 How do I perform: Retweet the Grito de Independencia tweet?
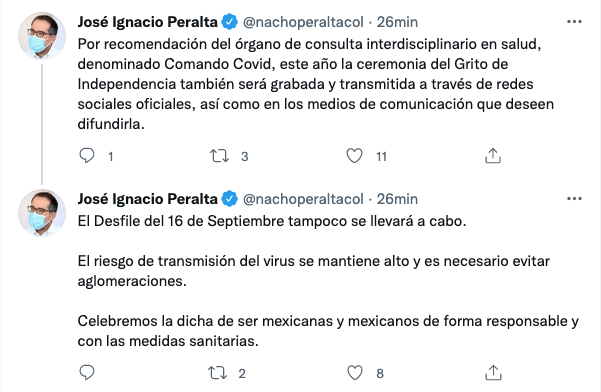coord(219,156)
